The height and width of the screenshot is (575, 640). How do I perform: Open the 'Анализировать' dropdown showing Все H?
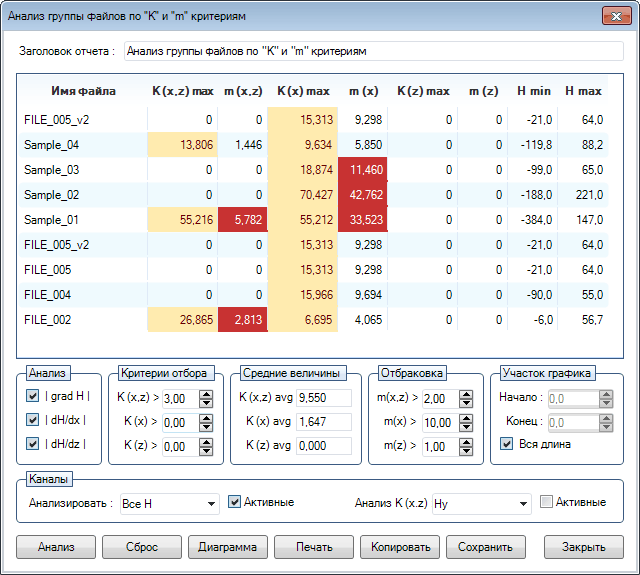(168, 504)
